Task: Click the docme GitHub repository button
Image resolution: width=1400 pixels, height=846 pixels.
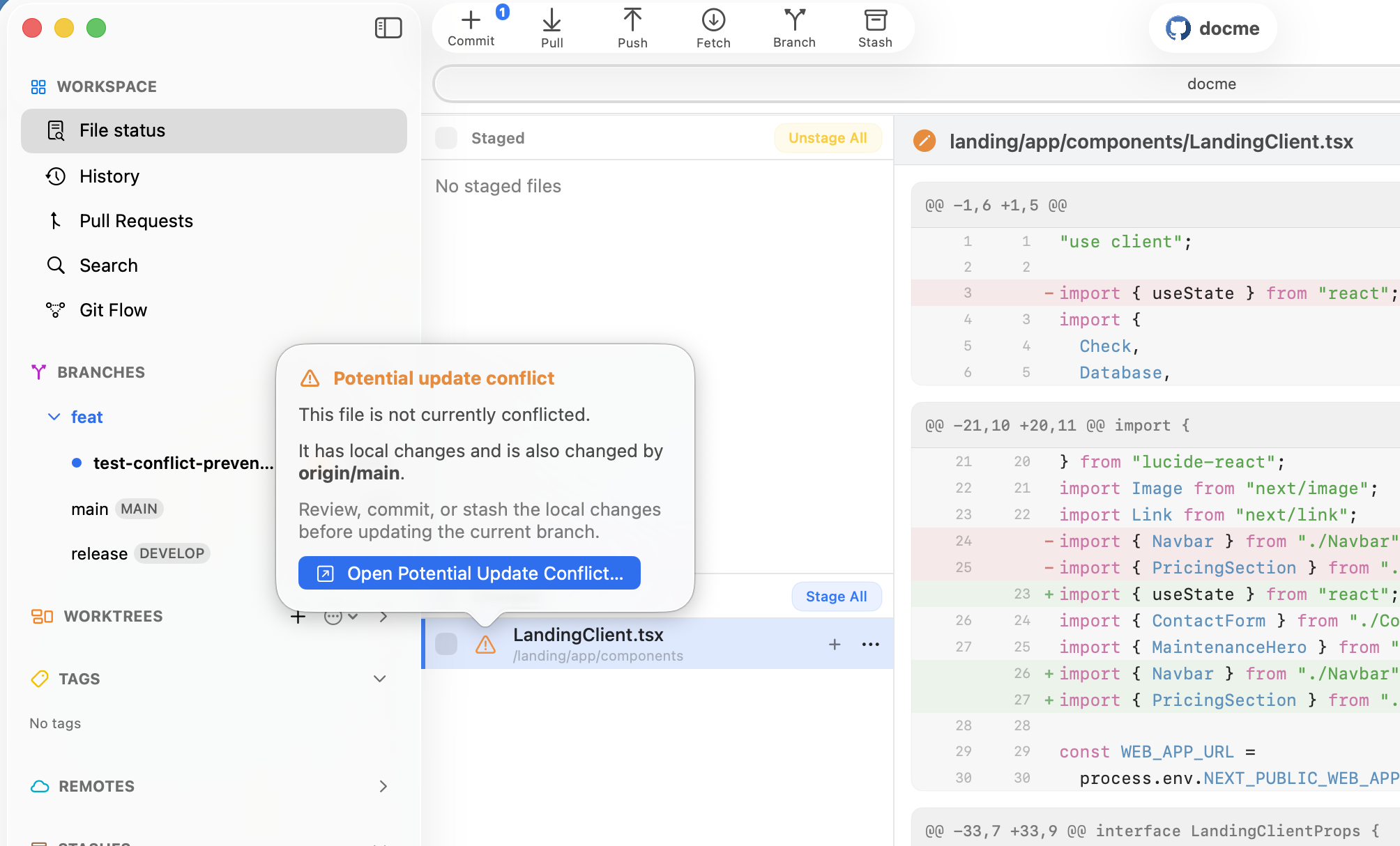Action: [x=1212, y=29]
